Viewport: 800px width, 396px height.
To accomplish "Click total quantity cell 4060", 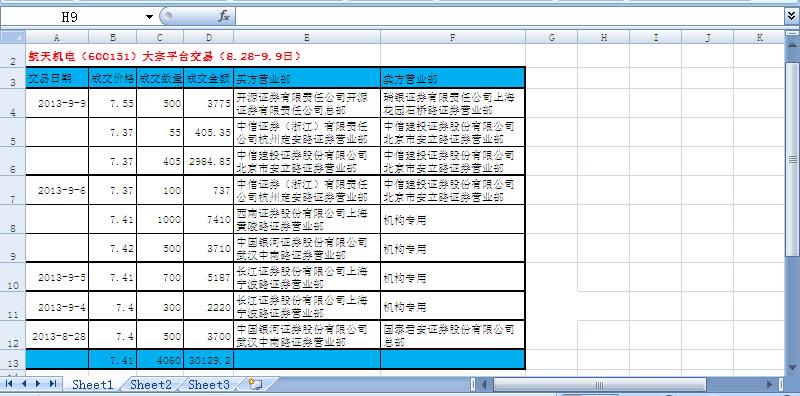I will tap(160, 360).
